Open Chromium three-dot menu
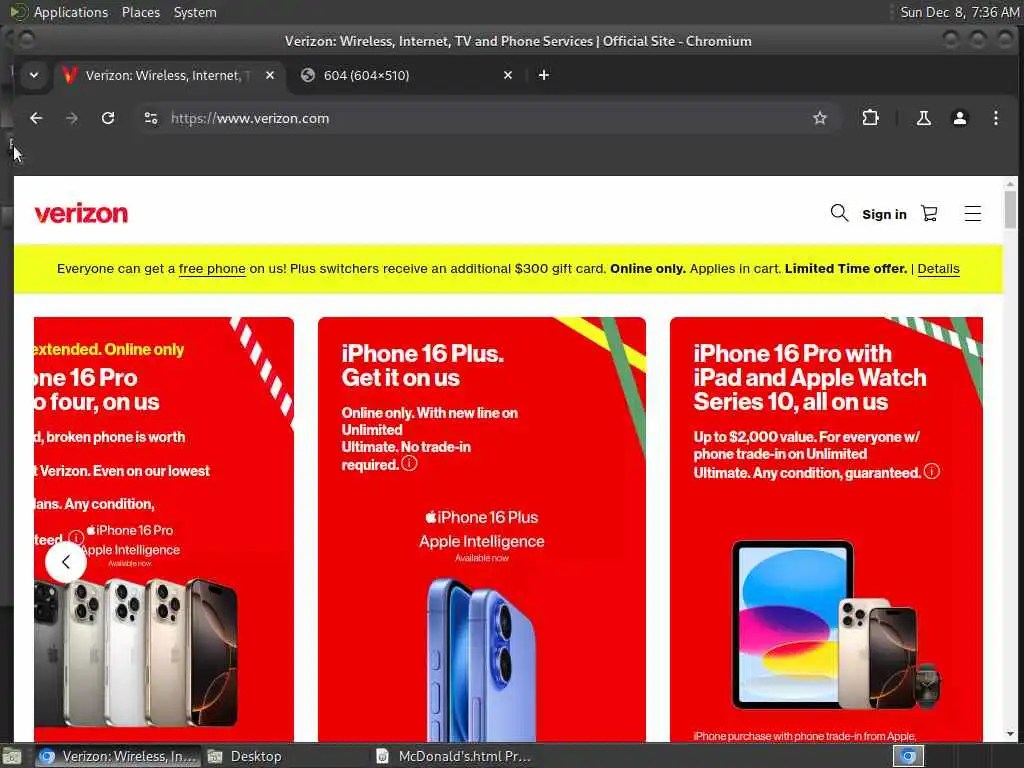 (x=995, y=118)
